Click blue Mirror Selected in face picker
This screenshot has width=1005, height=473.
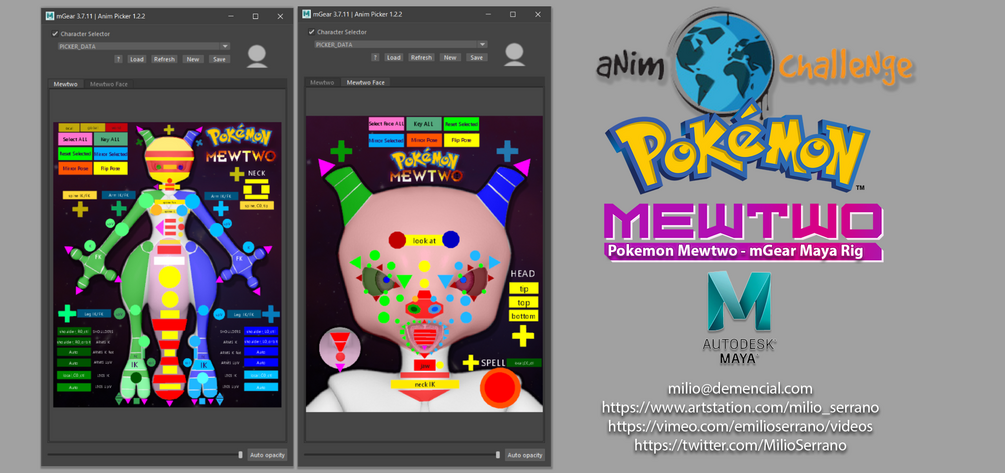(386, 140)
